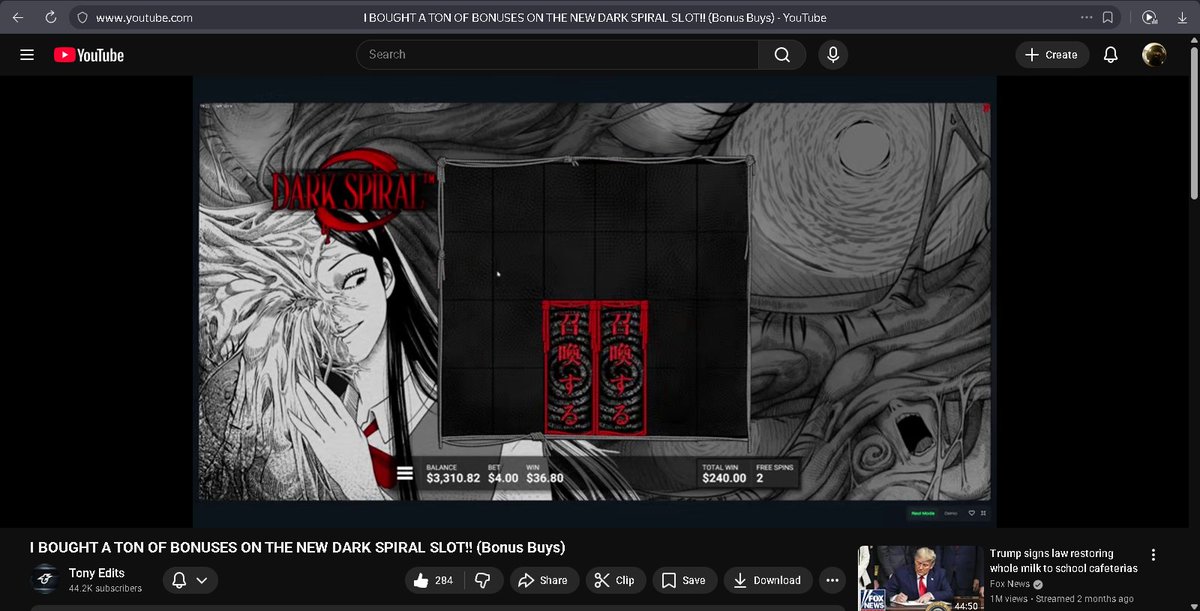1200x611 pixels.
Task: Like the video with thumbs up
Action: pyautogui.click(x=434, y=580)
